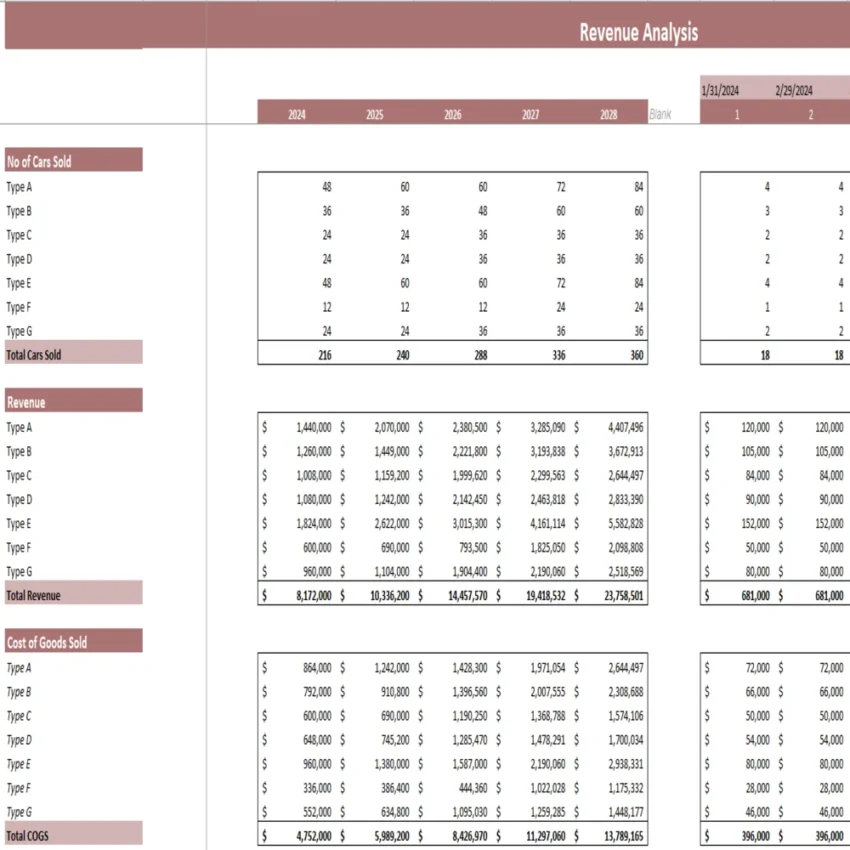Viewport: 850px width, 850px height.
Task: Click the Revenue Analysis title
Action: [639, 33]
